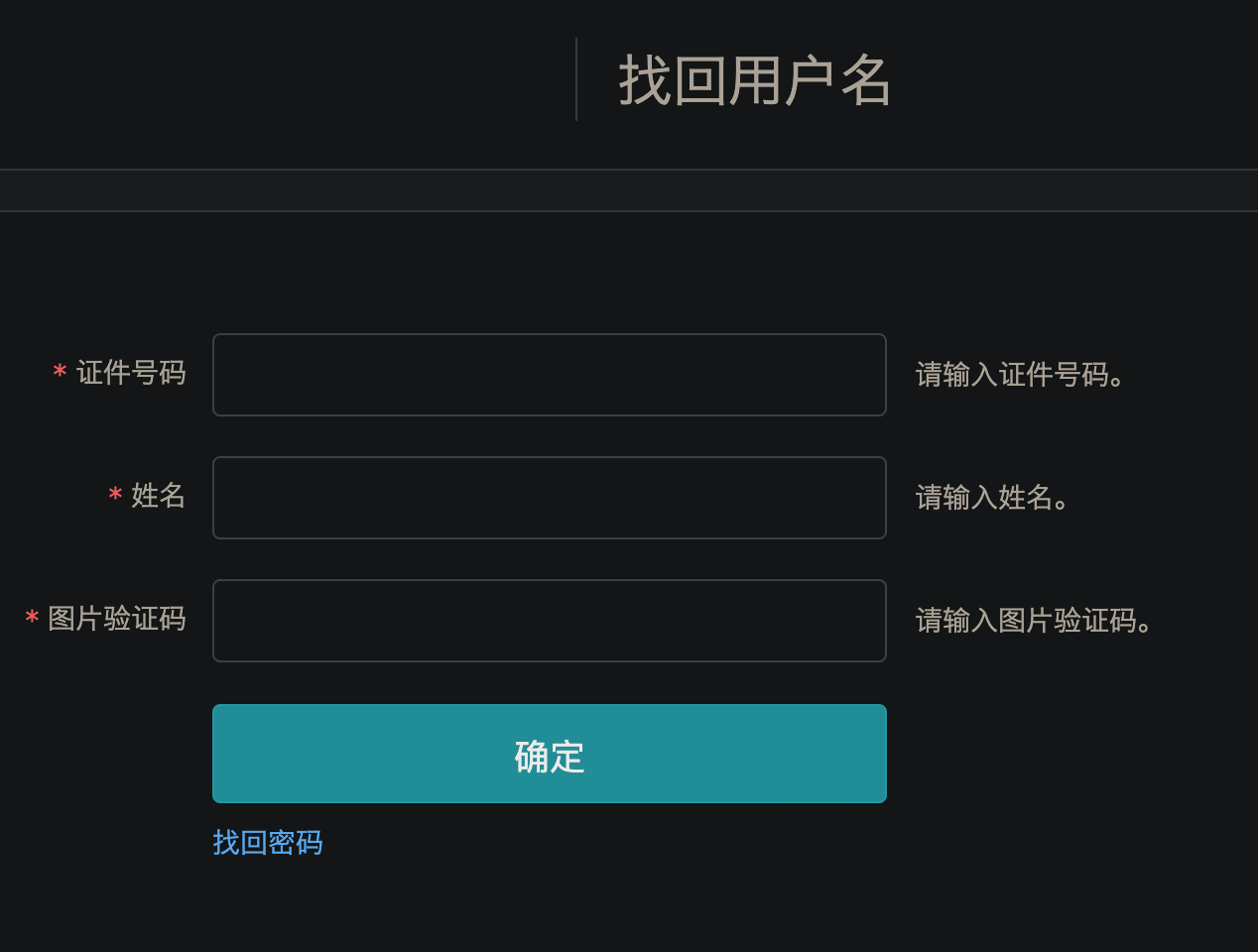Click the horizontal strip below the header

tap(629, 190)
